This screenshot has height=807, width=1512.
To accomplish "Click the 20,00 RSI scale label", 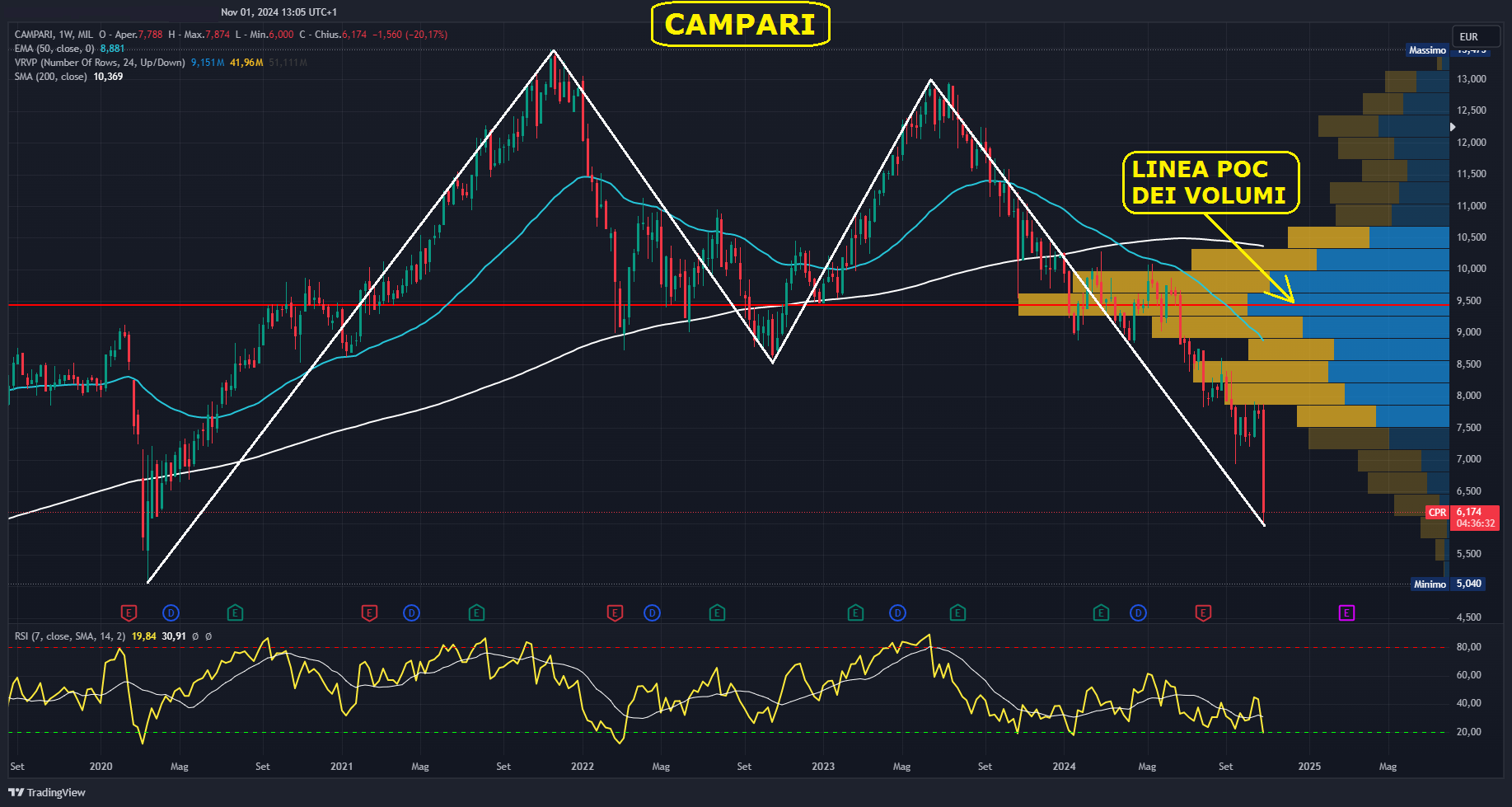I will (1469, 732).
